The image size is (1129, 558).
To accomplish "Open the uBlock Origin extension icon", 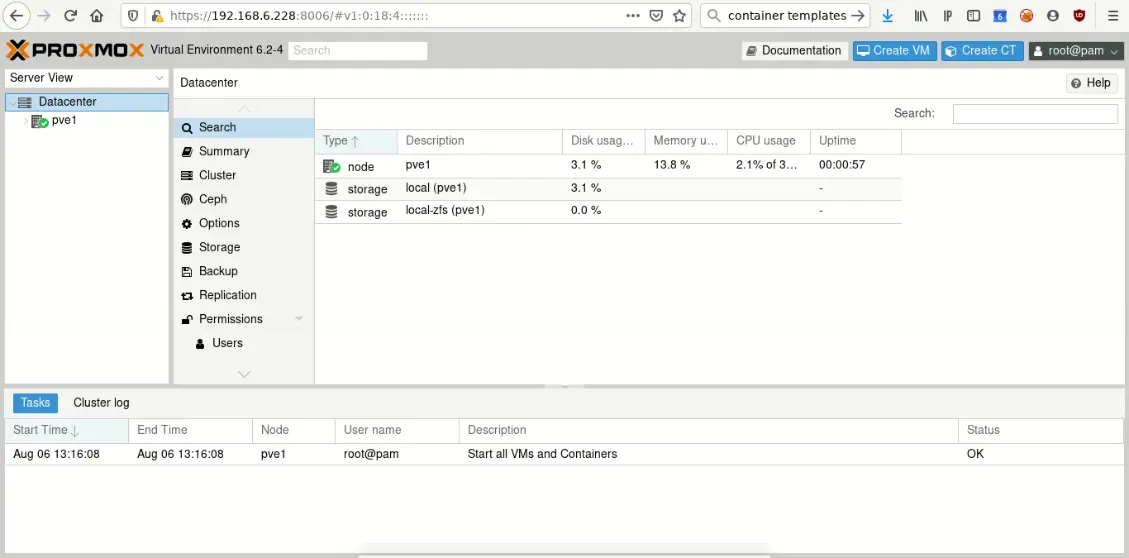I will click(x=1079, y=16).
